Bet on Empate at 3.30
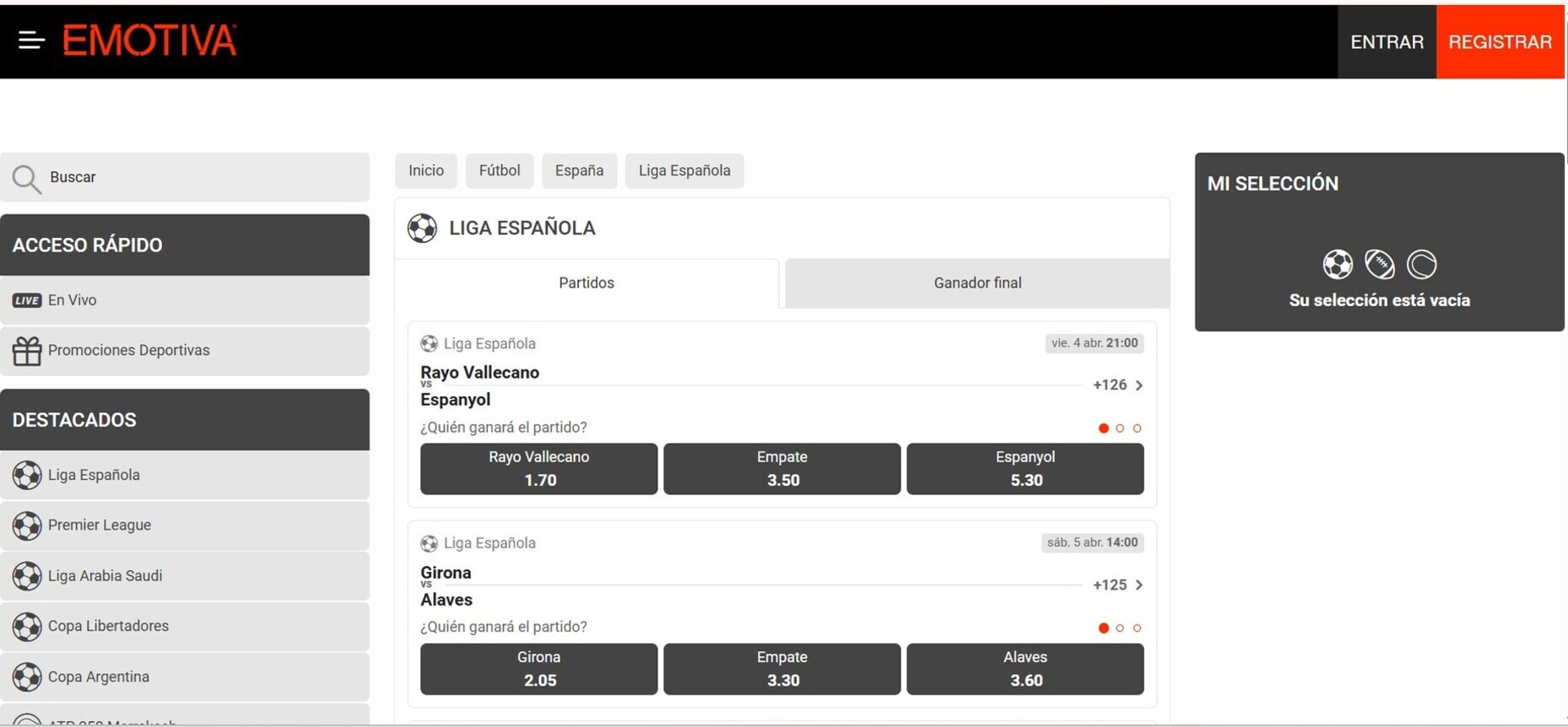The height and width of the screenshot is (727, 1568). click(x=781, y=669)
